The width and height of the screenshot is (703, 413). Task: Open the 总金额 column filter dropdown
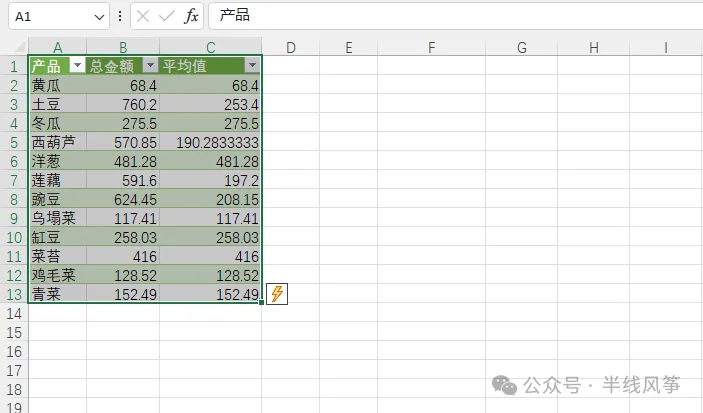click(150, 65)
